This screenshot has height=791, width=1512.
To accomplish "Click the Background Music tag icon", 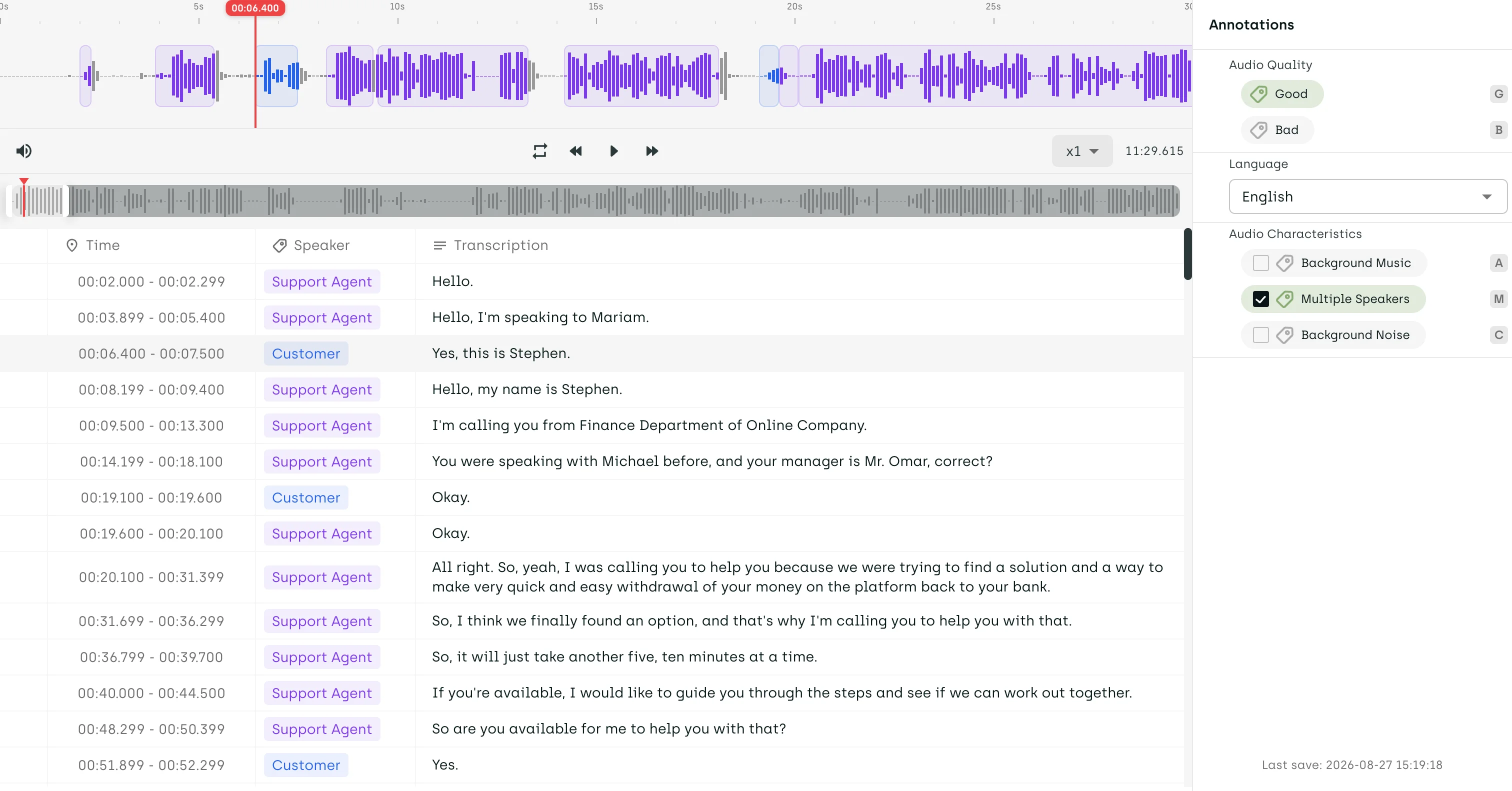I will pyautogui.click(x=1284, y=263).
